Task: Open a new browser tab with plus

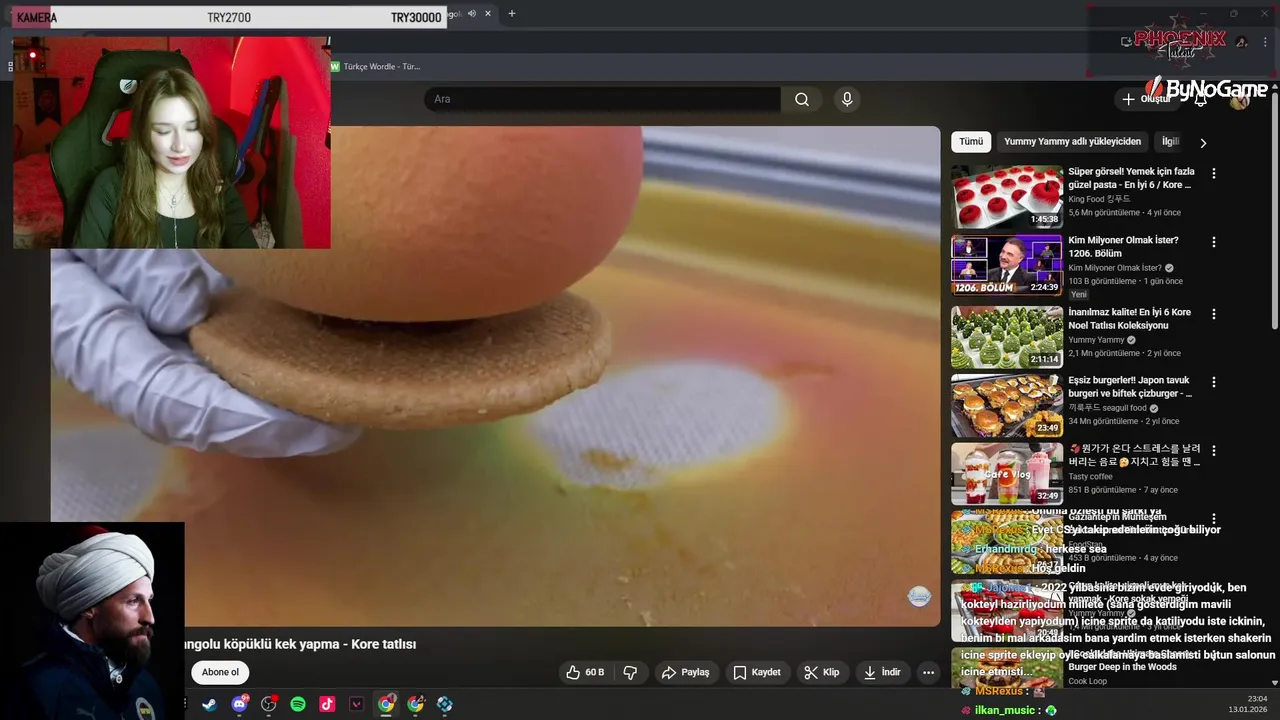Action: coord(512,14)
